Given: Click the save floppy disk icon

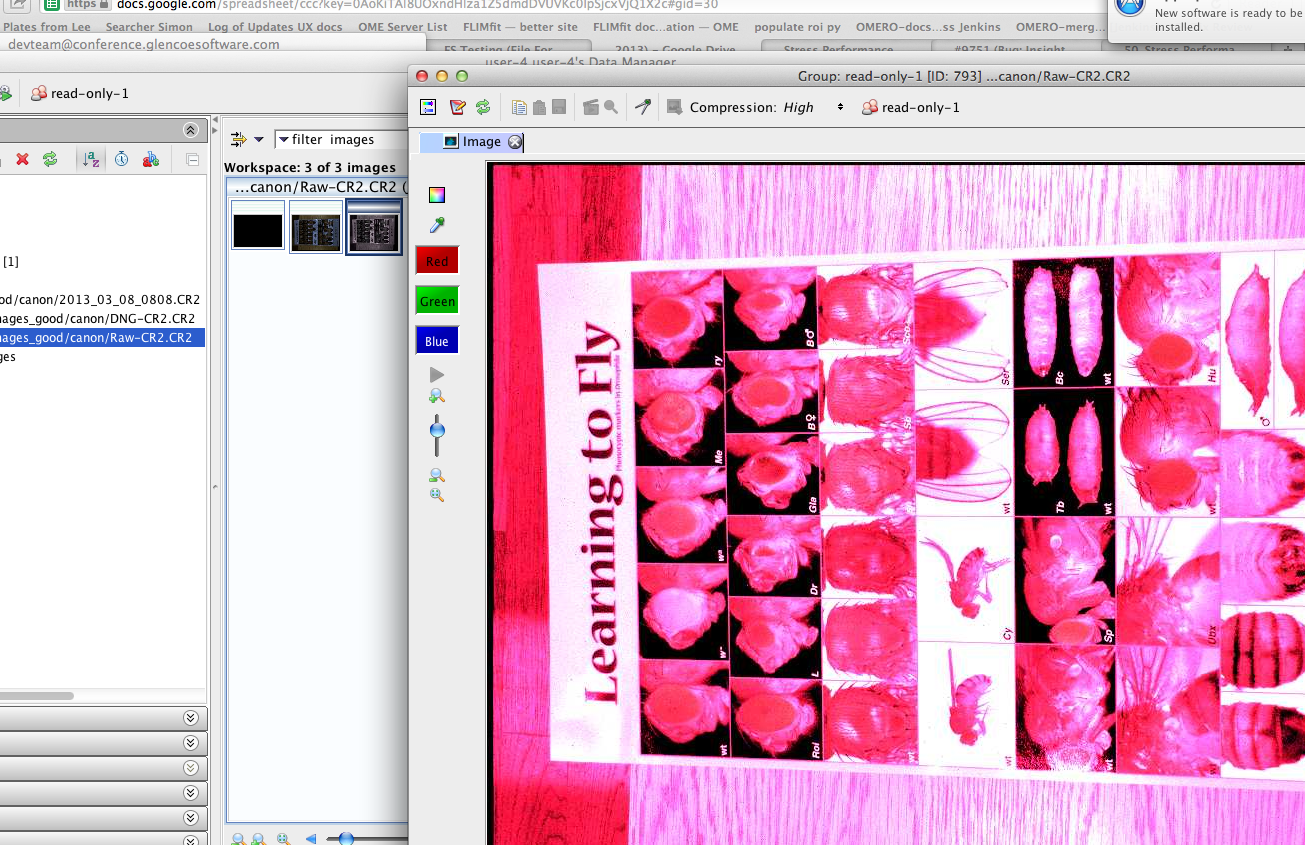Looking at the screenshot, I should [x=559, y=107].
